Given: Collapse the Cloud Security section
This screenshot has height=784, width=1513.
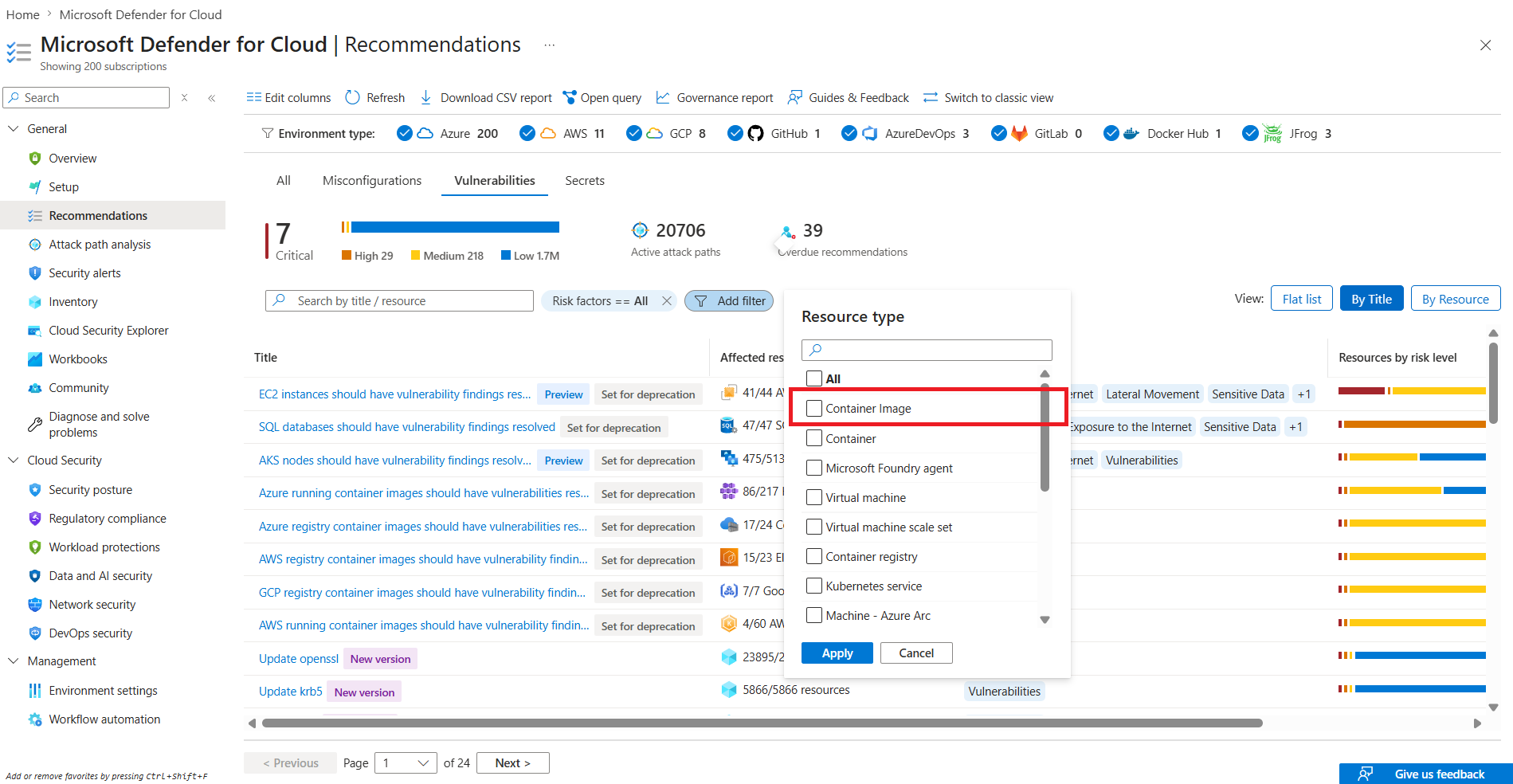Looking at the screenshot, I should (13, 460).
